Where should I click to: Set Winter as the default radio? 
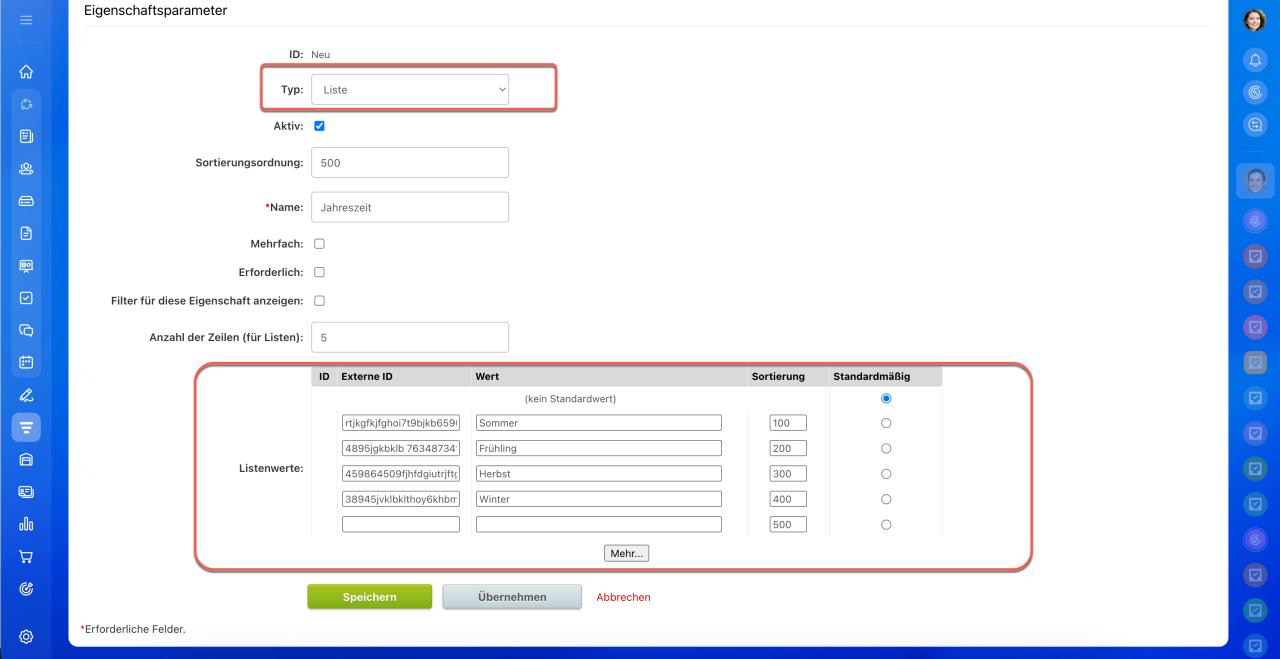[886, 499]
